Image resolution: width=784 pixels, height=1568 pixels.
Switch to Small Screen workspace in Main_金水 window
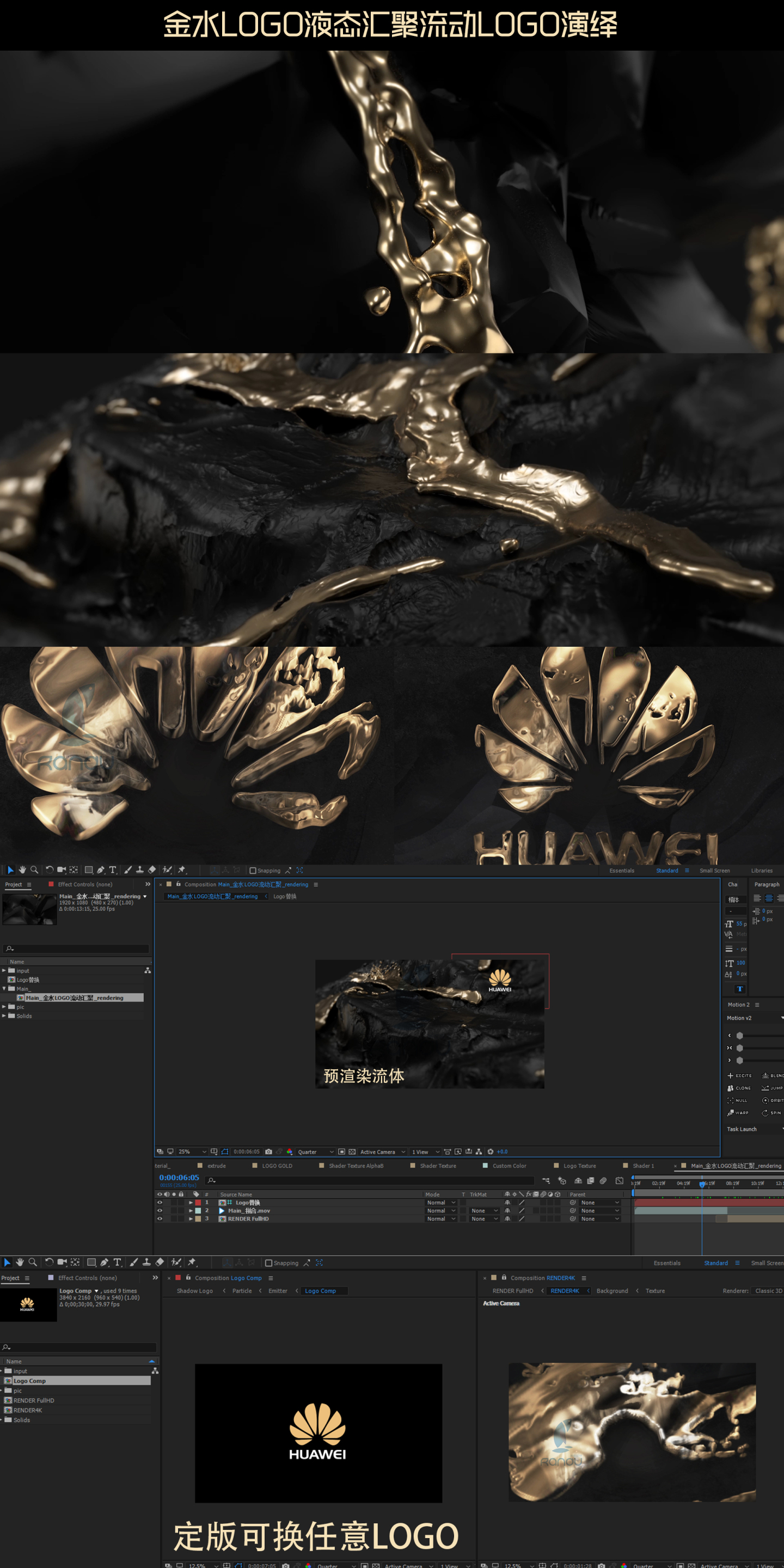point(715,871)
